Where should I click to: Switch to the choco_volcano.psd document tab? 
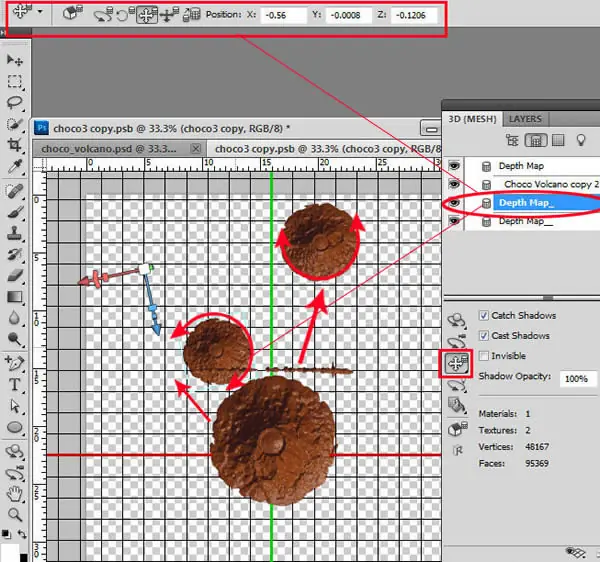pyautogui.click(x=109, y=149)
